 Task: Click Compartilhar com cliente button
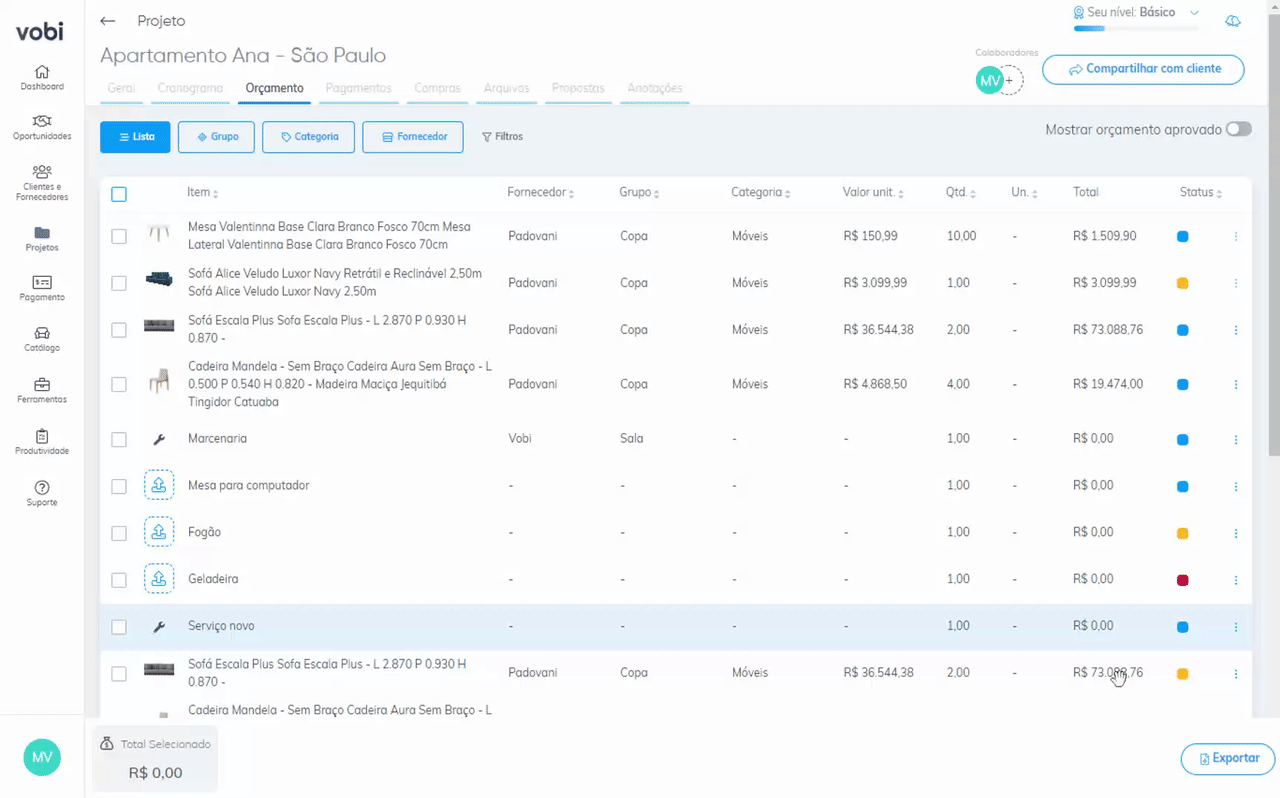coord(1143,69)
